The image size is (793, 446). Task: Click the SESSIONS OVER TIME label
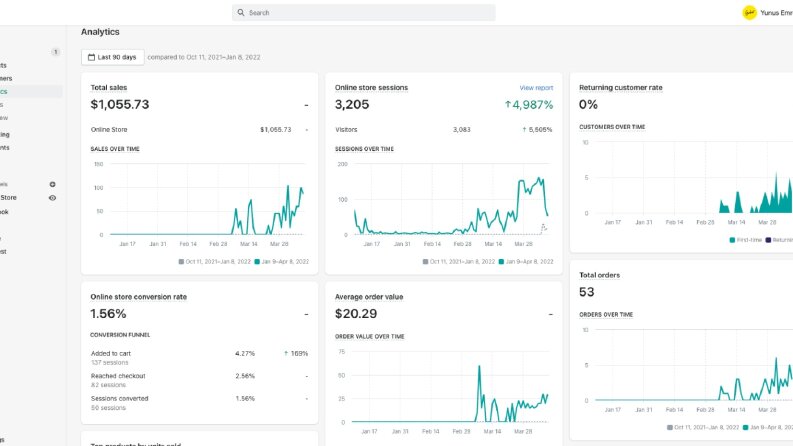point(364,149)
